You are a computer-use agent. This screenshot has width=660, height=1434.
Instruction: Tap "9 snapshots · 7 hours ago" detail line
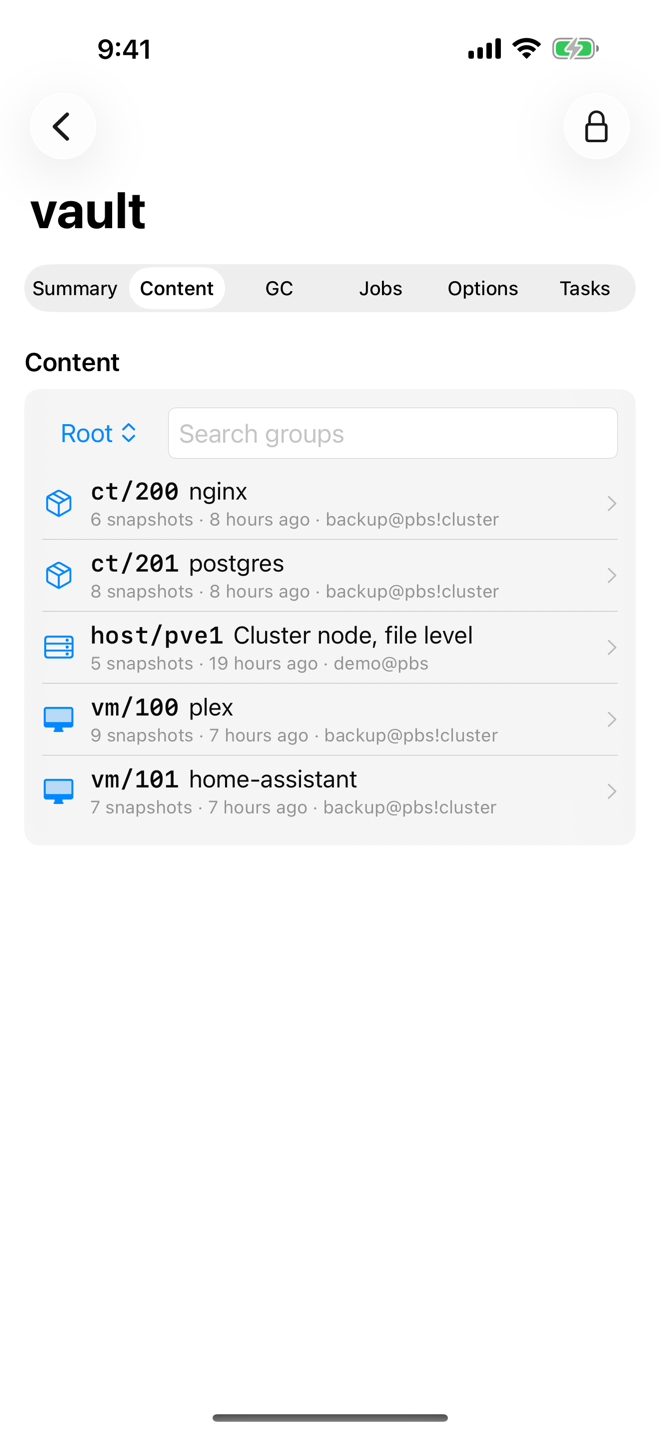(294, 735)
